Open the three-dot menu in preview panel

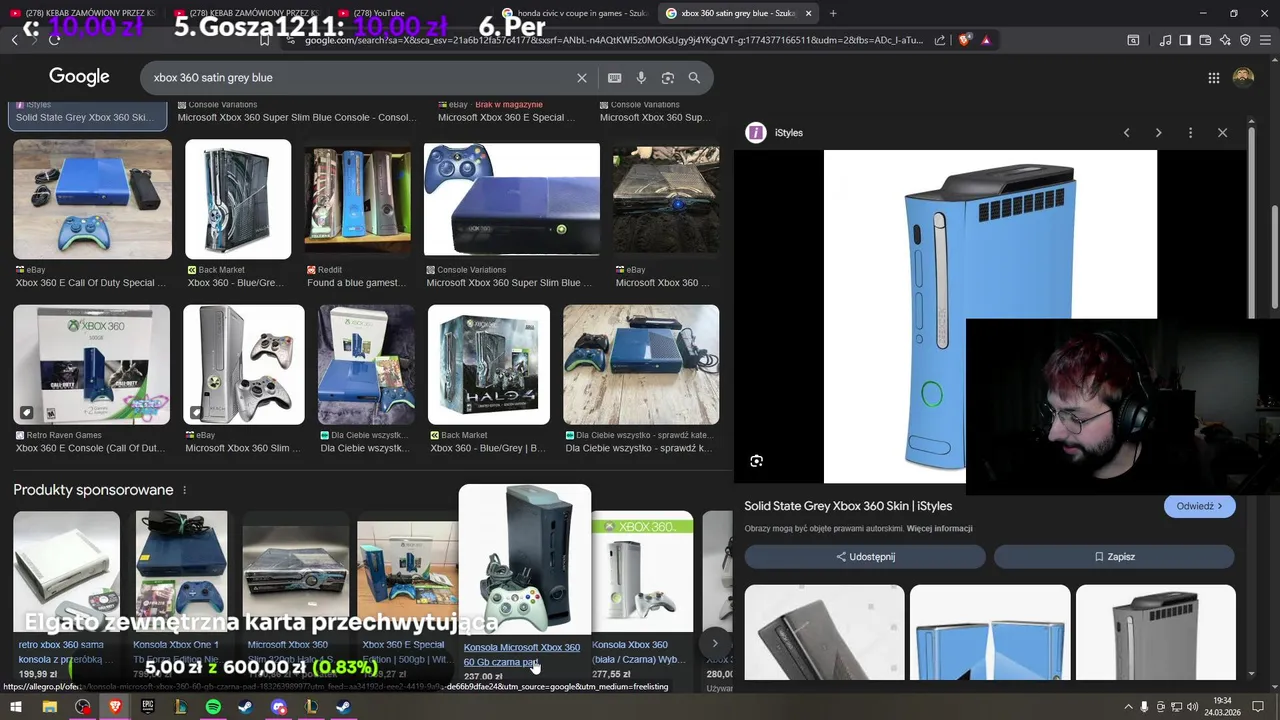pos(1190,133)
